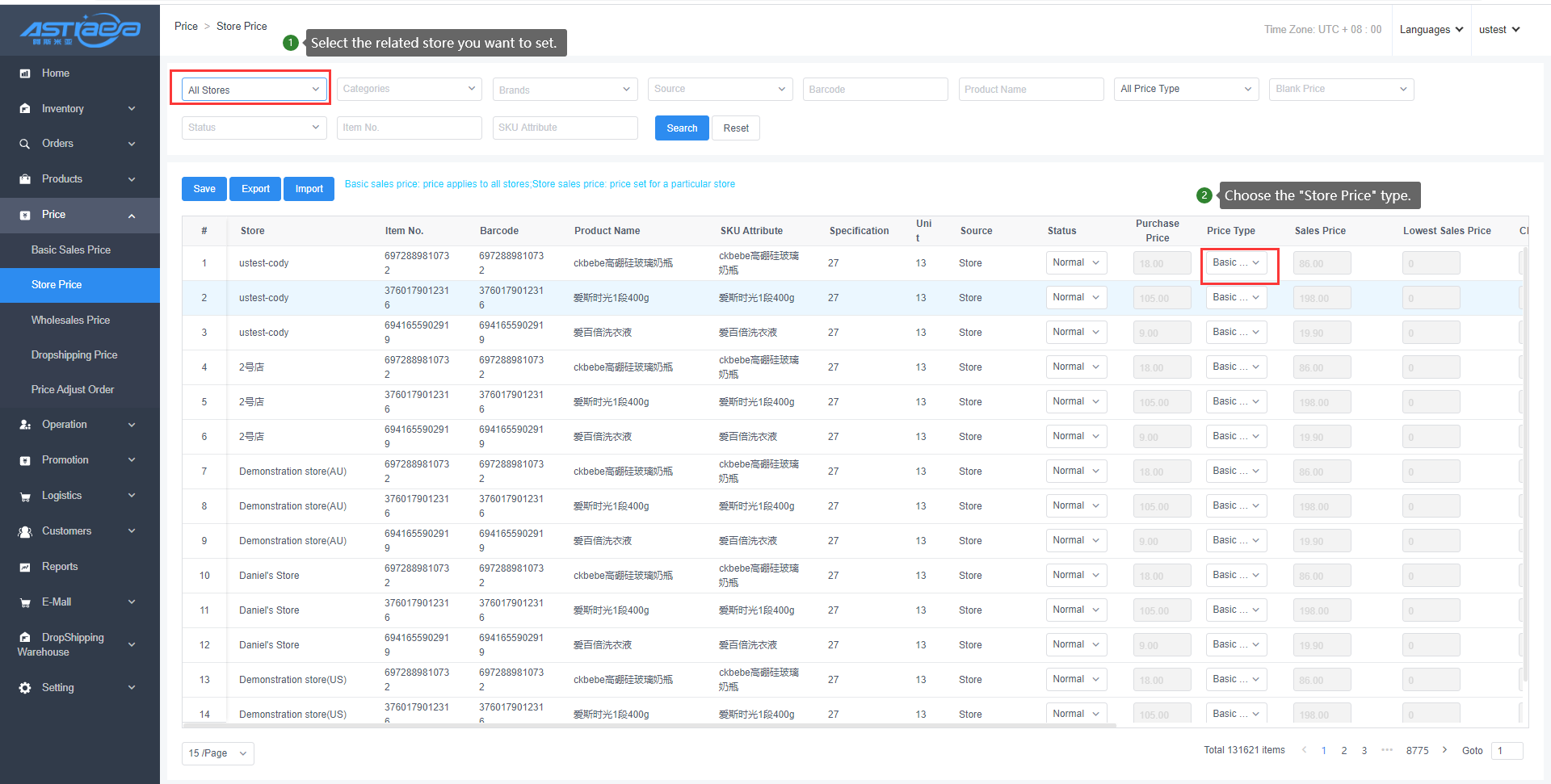Click the Customers sidebar icon
1551x784 pixels.
[25, 531]
